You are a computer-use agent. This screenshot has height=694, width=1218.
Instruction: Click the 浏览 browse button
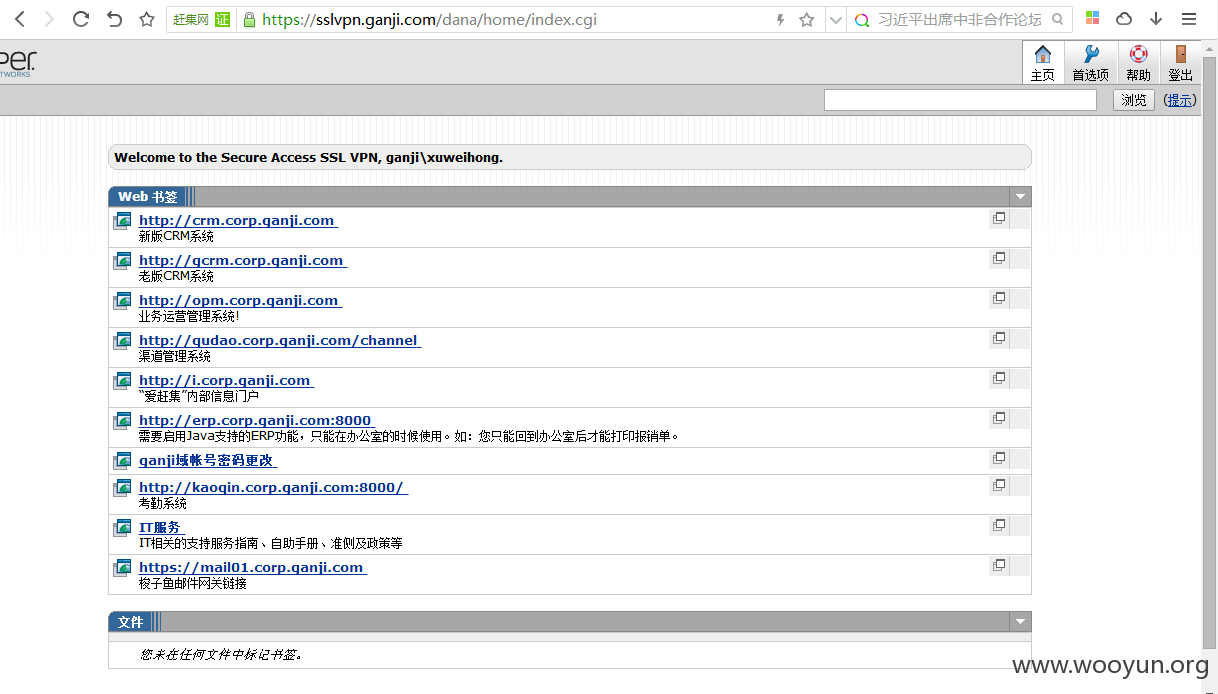tap(1134, 100)
